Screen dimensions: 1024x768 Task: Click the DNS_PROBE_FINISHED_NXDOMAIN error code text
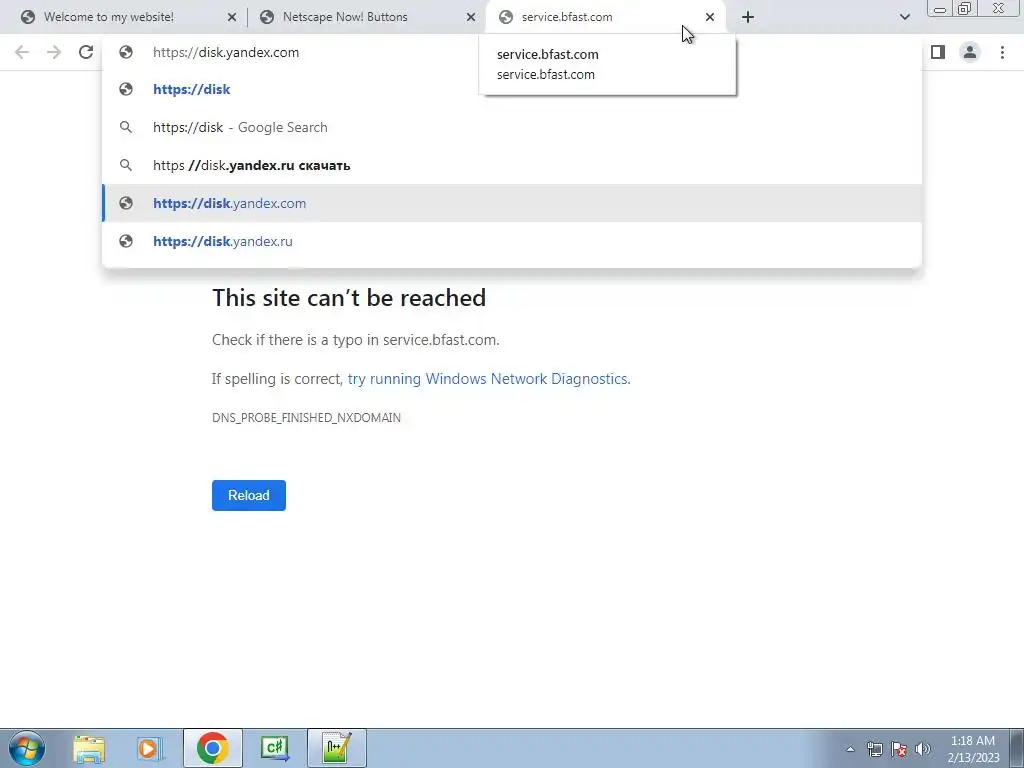click(x=306, y=417)
